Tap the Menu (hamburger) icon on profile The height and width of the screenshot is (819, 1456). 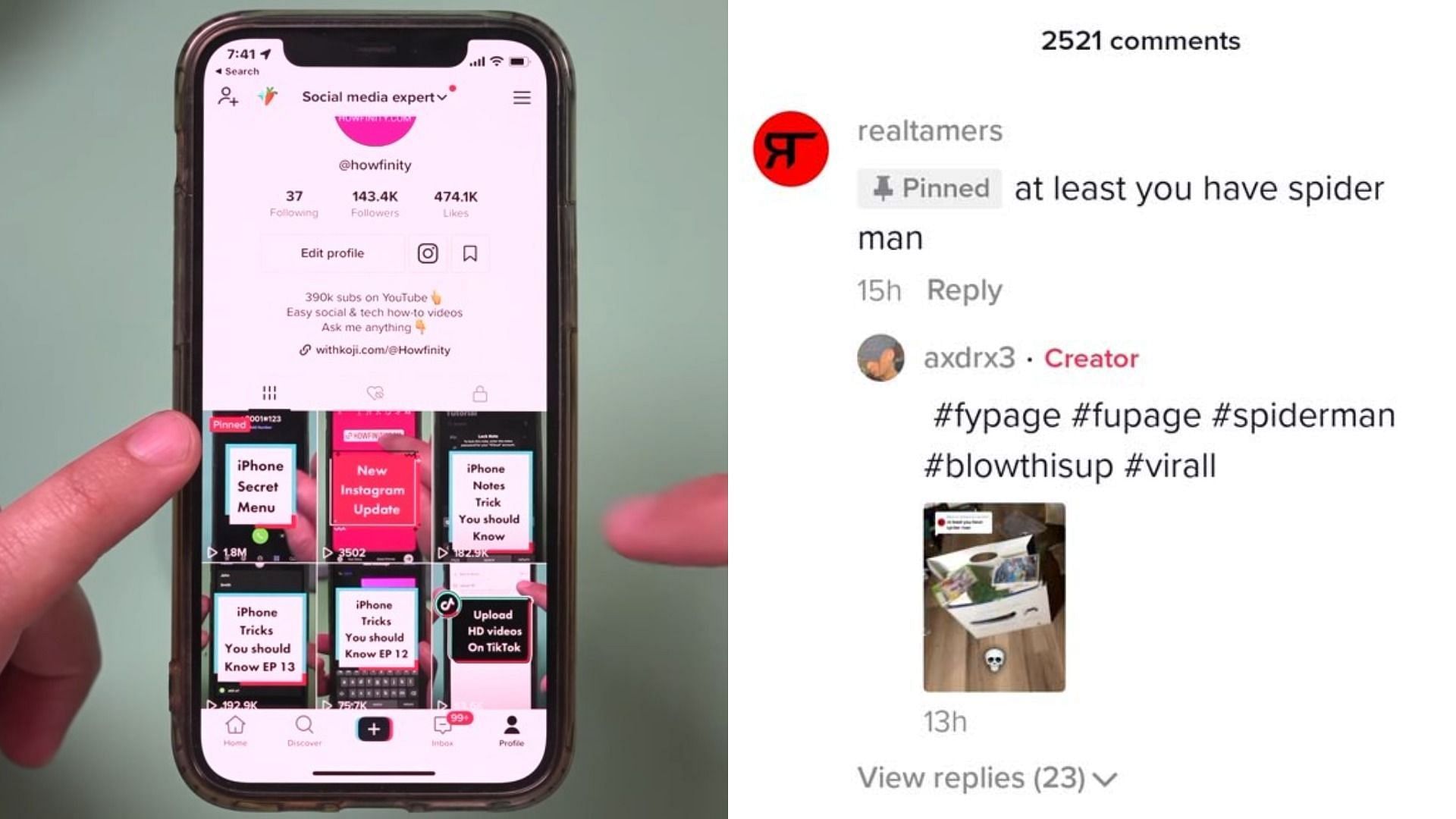pyautogui.click(x=521, y=97)
